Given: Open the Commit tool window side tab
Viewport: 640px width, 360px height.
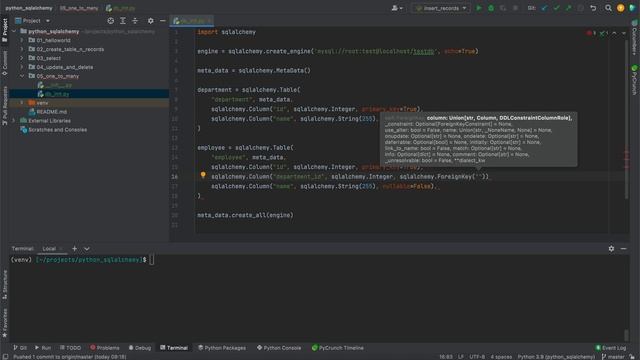Looking at the screenshot, I should point(4,63).
